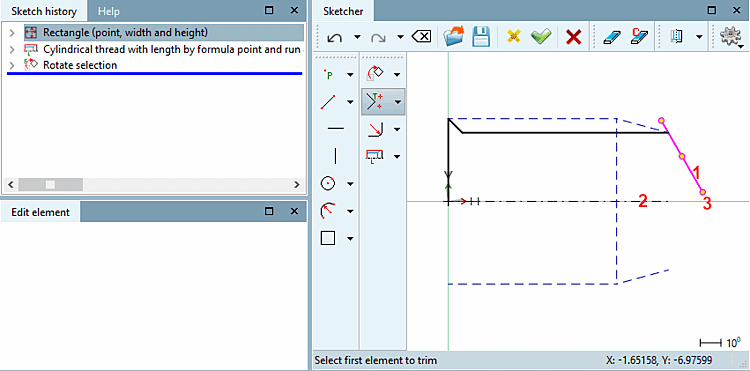Open dropdown beside the mirror view icon
This screenshot has height=371, width=750.
pos(699,37)
